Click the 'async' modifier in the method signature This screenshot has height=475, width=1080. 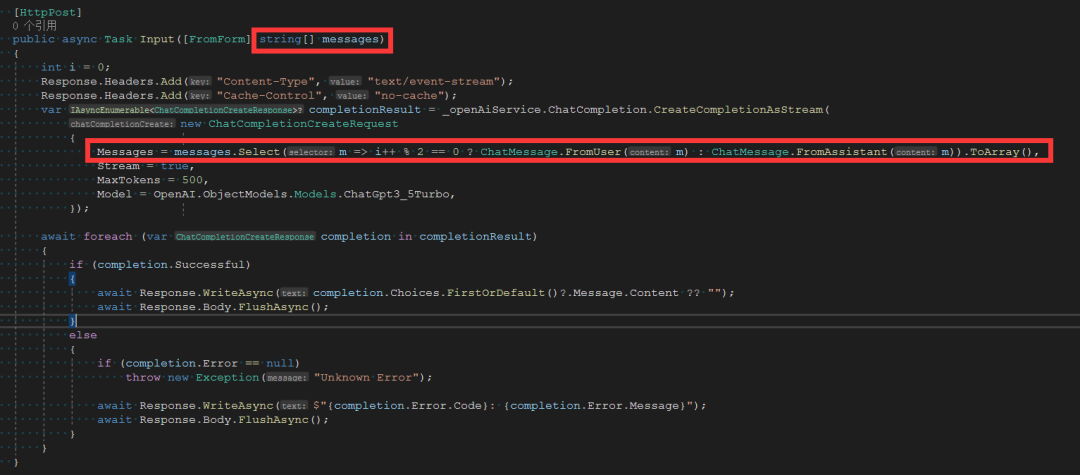[x=80, y=39]
